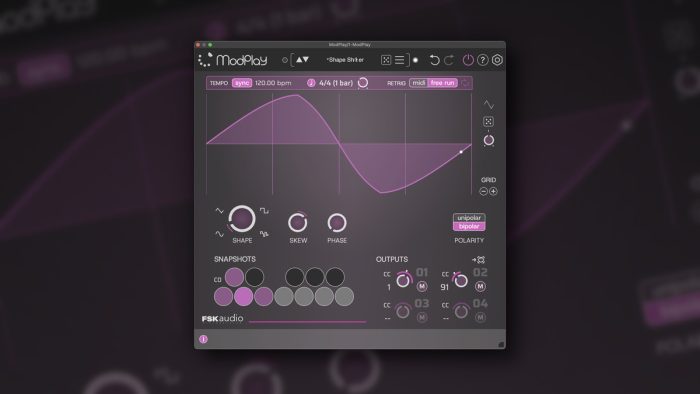Randomize the waveform with the side dice icon

pyautogui.click(x=488, y=121)
